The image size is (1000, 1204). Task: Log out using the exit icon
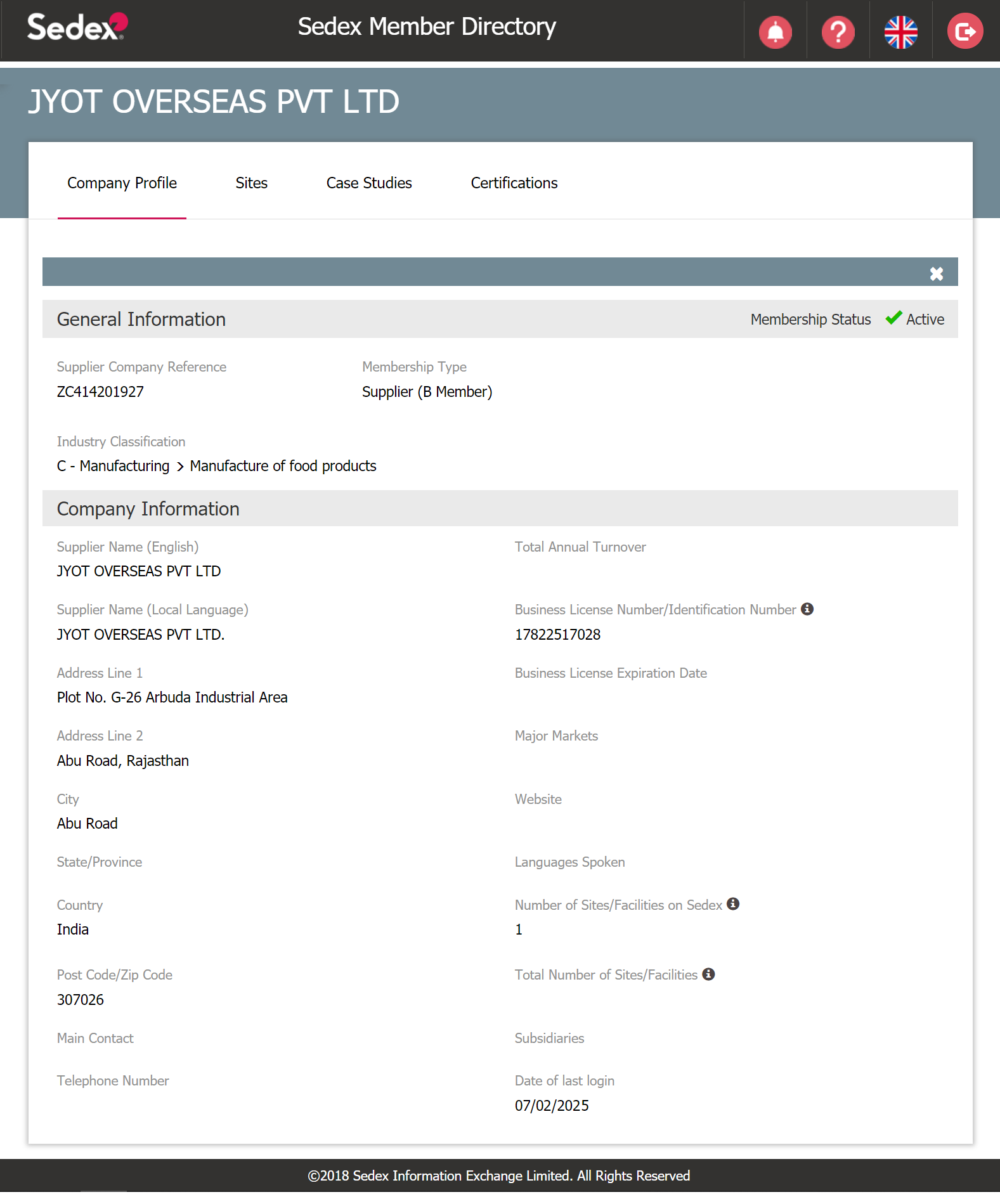tap(964, 32)
